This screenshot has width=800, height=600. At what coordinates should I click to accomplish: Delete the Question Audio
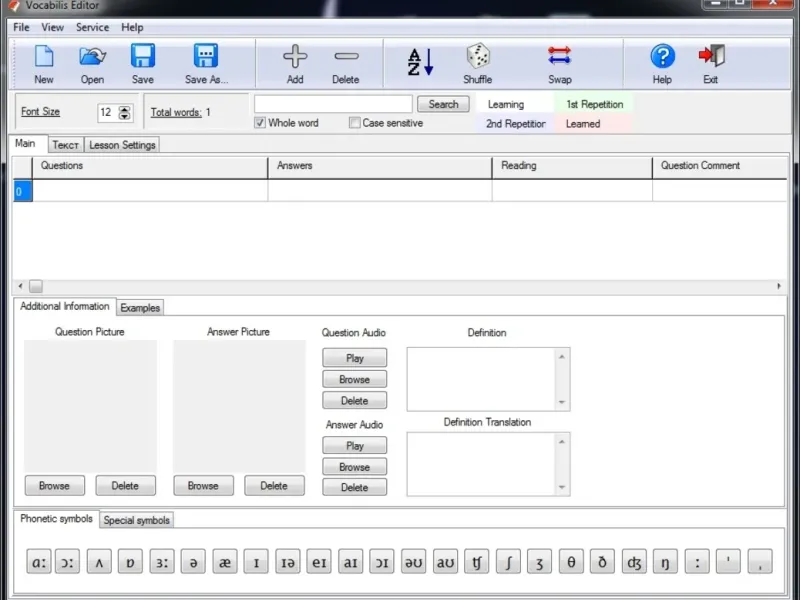[355, 401]
